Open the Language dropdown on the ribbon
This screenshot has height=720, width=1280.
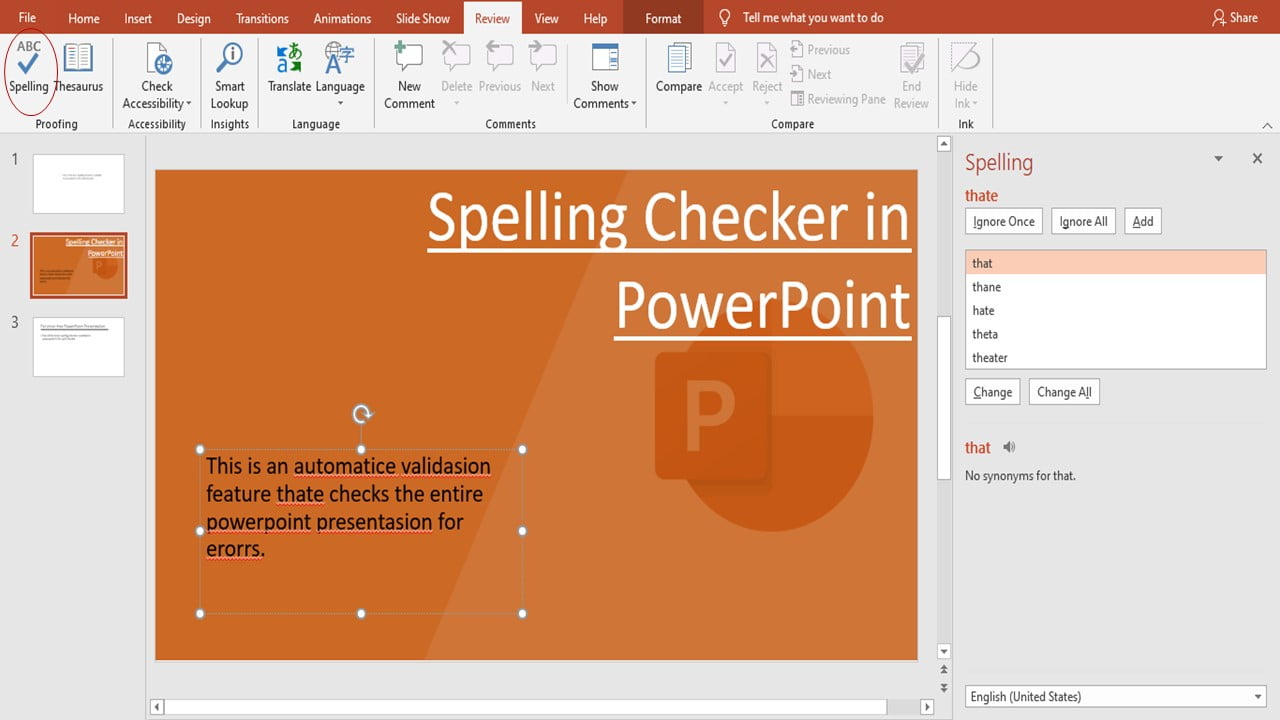pyautogui.click(x=340, y=70)
